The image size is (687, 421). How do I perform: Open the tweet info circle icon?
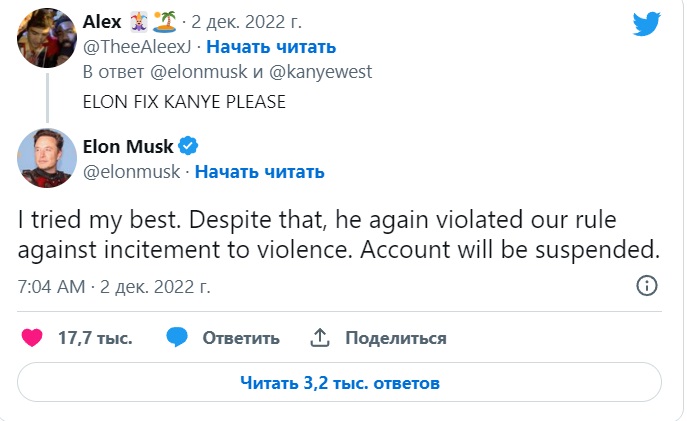click(x=647, y=286)
